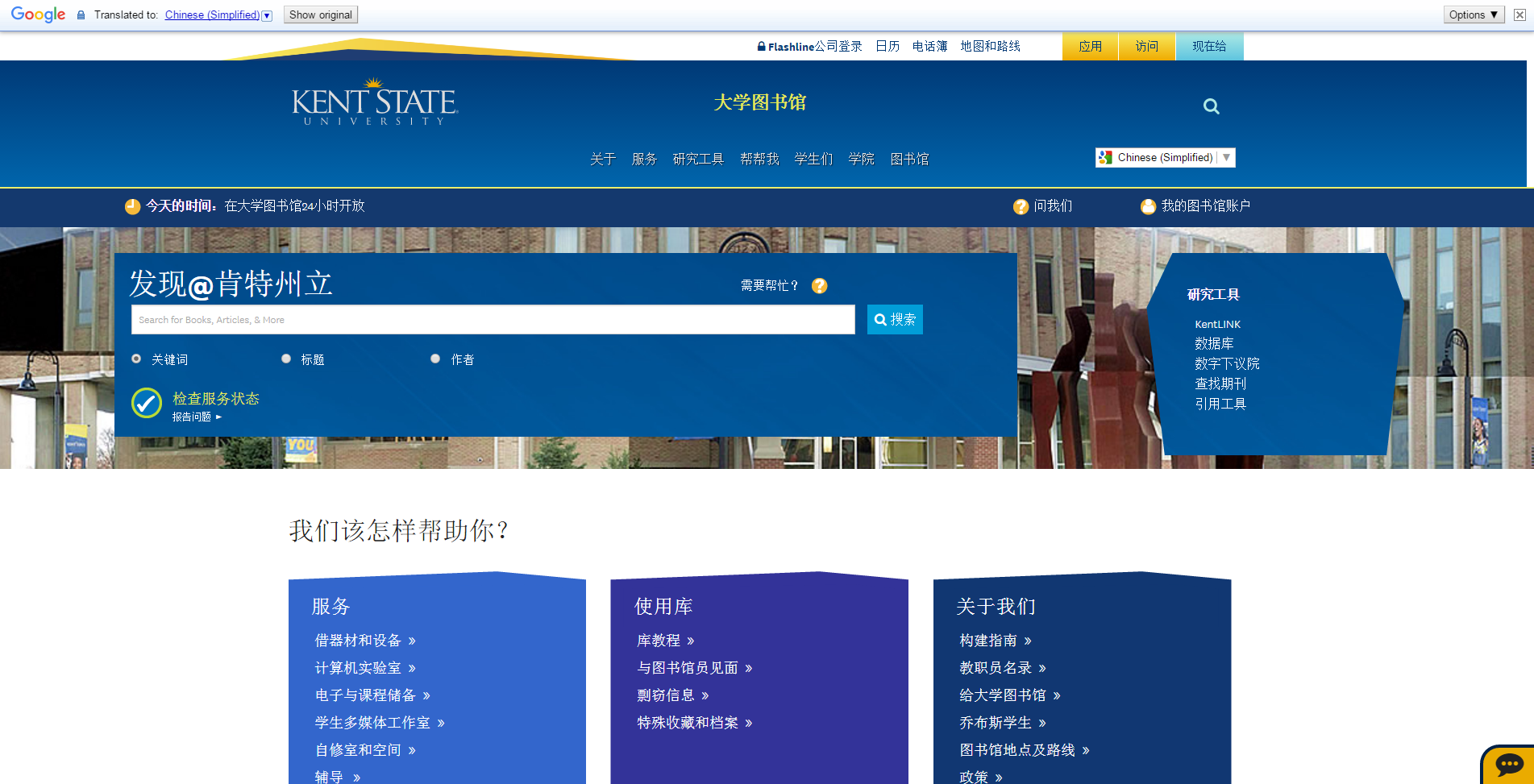Image resolution: width=1534 pixels, height=784 pixels.
Task: Open 构建指南 link
Action: [996, 641]
